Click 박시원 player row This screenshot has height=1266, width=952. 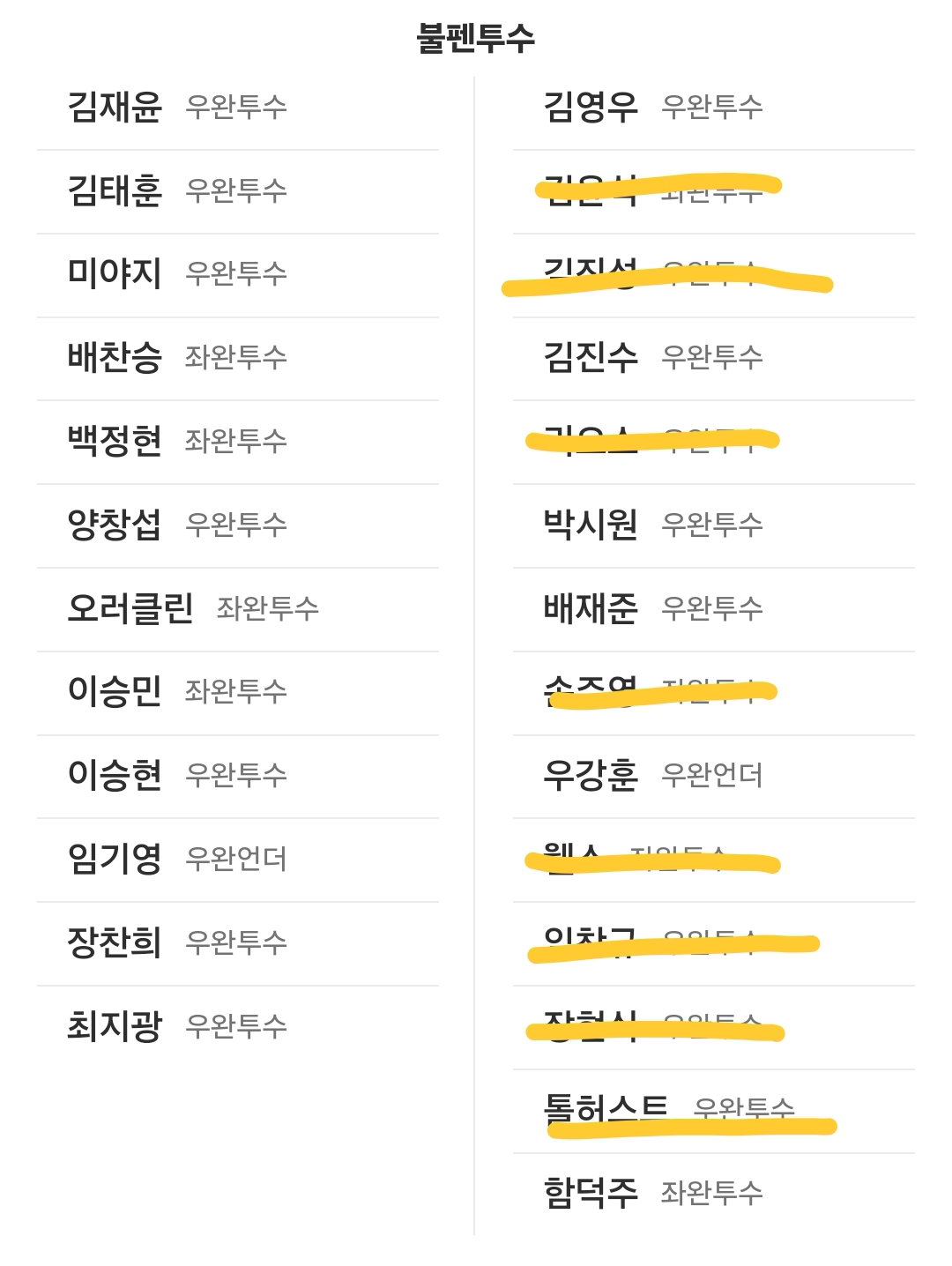714,525
